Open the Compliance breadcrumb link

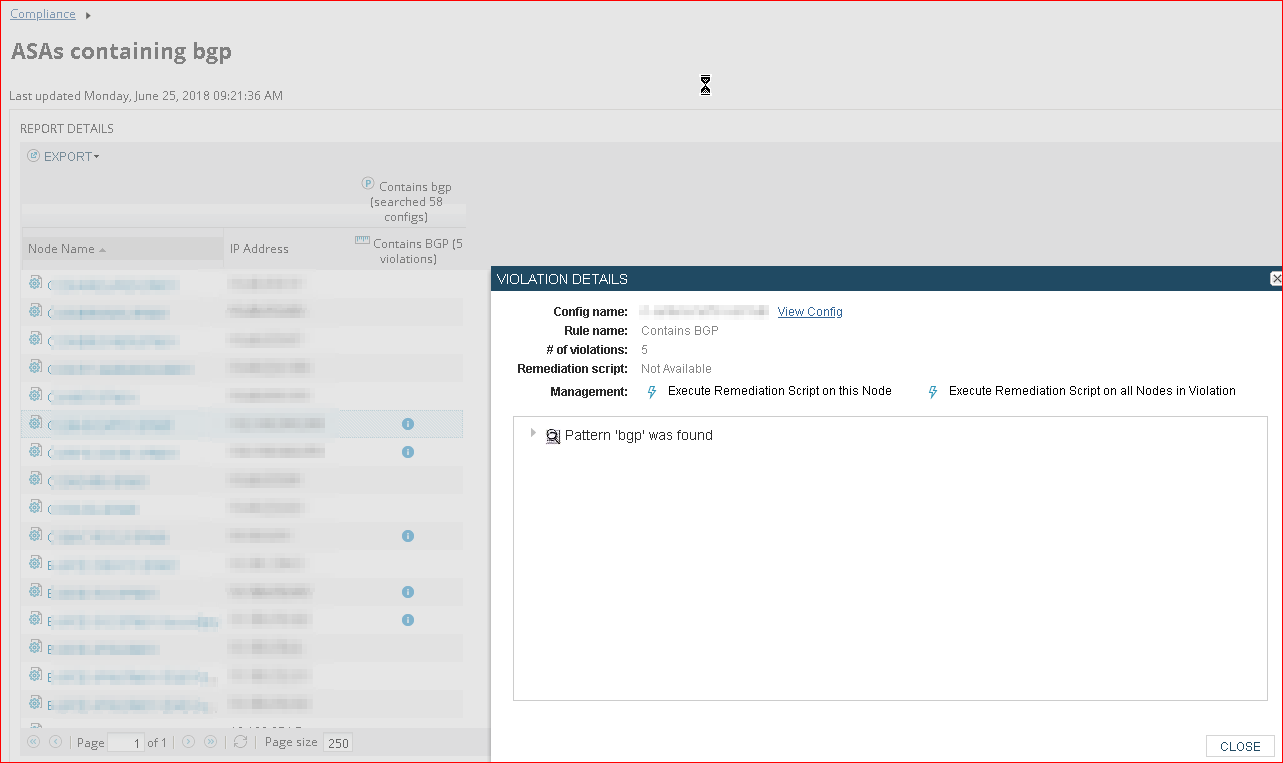[43, 14]
